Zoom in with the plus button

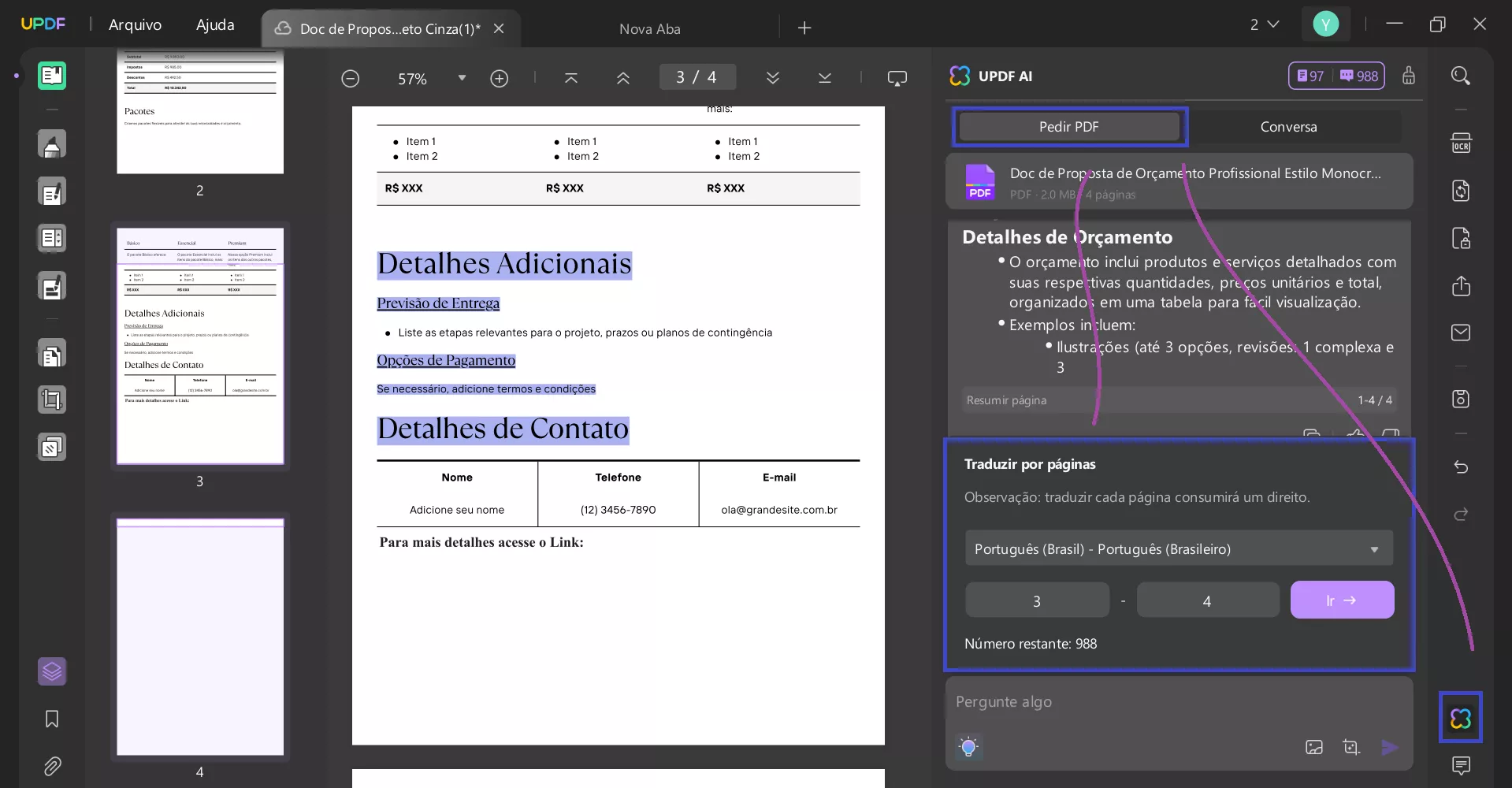[x=499, y=78]
